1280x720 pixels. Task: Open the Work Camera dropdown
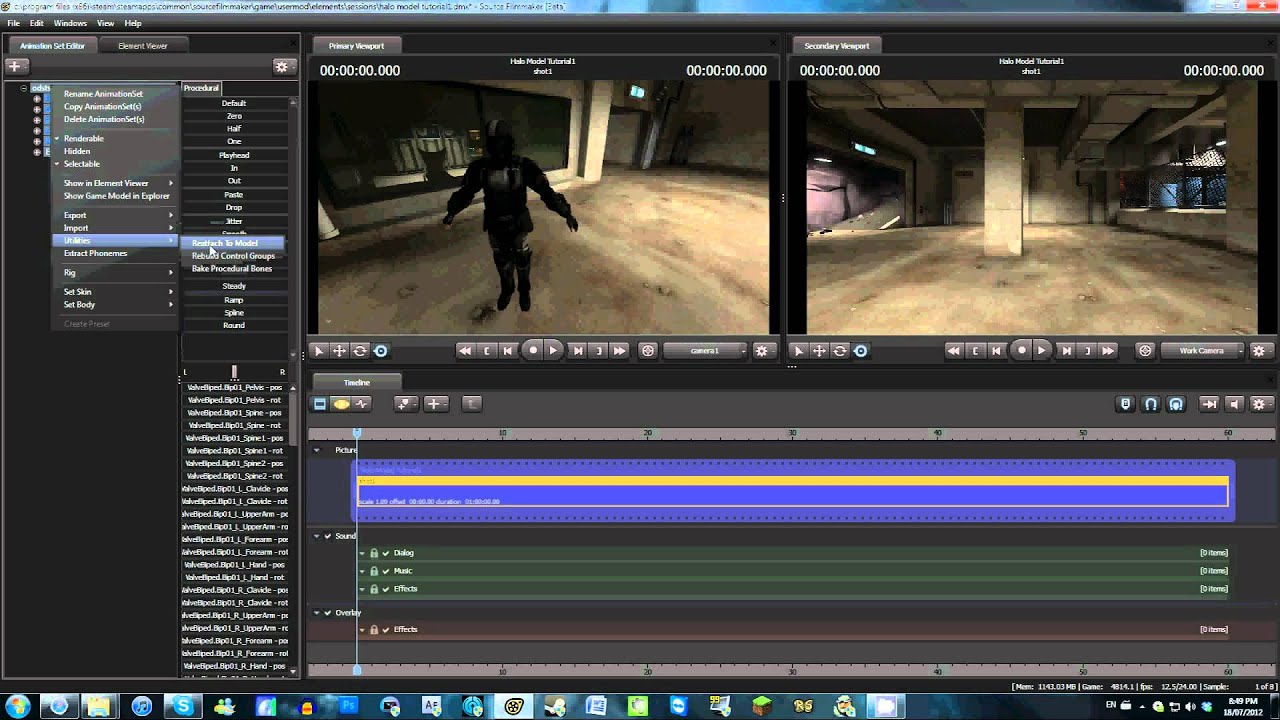coord(1201,351)
